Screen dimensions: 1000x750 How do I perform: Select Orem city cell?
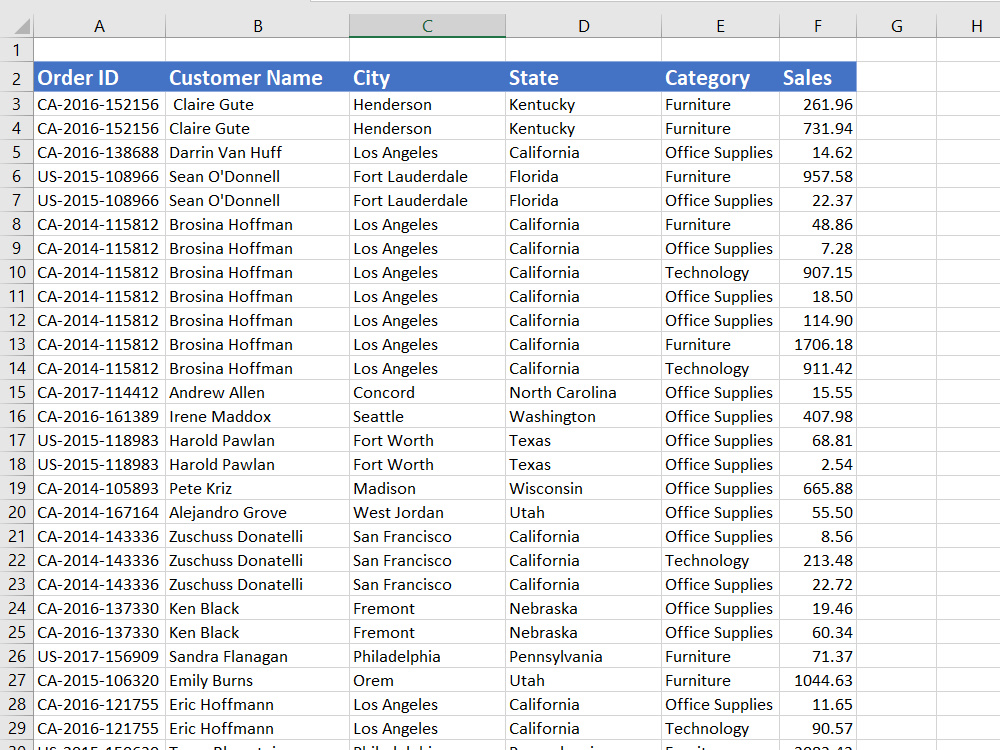coord(427,681)
